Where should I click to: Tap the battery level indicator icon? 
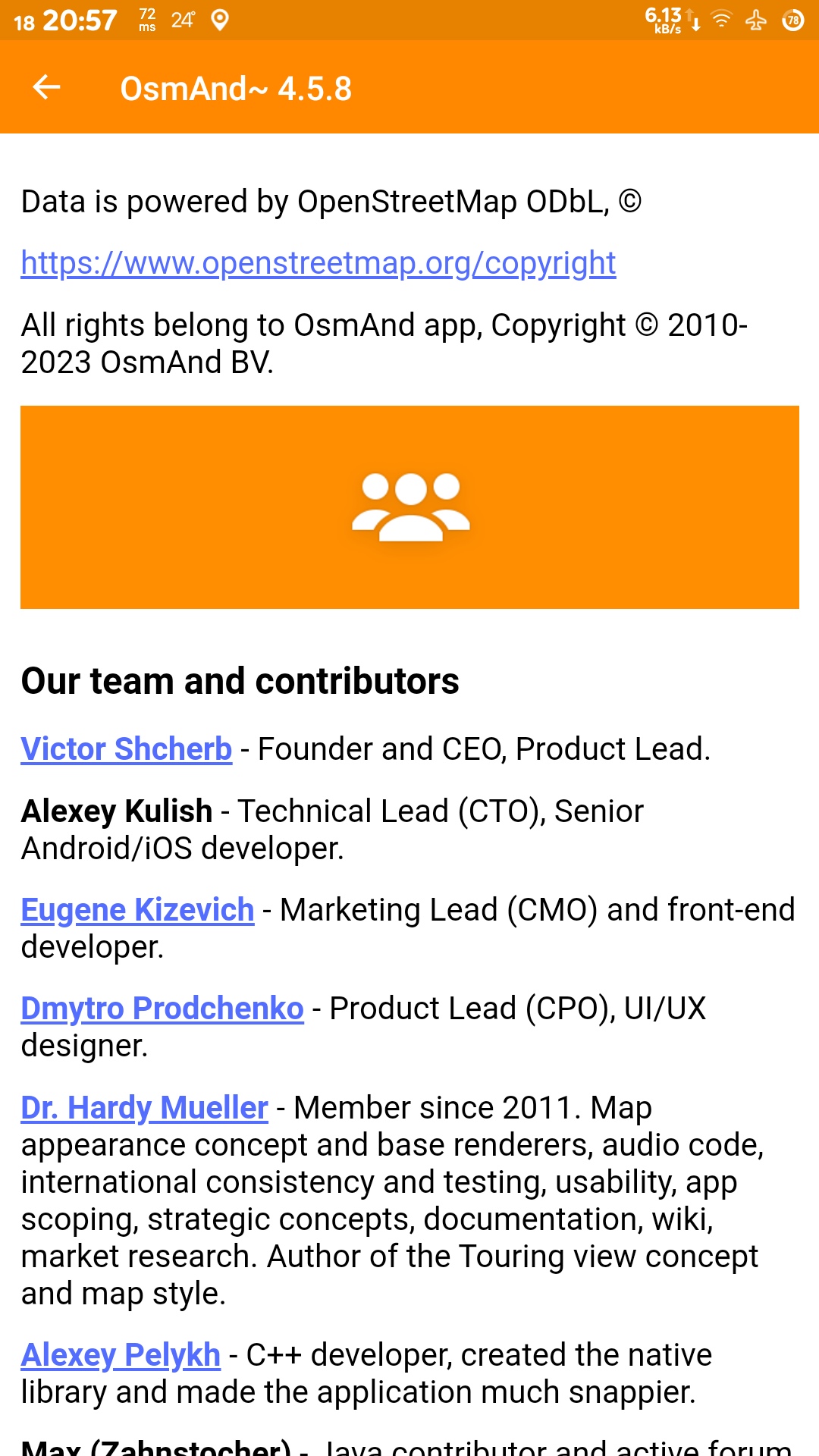coord(793,20)
